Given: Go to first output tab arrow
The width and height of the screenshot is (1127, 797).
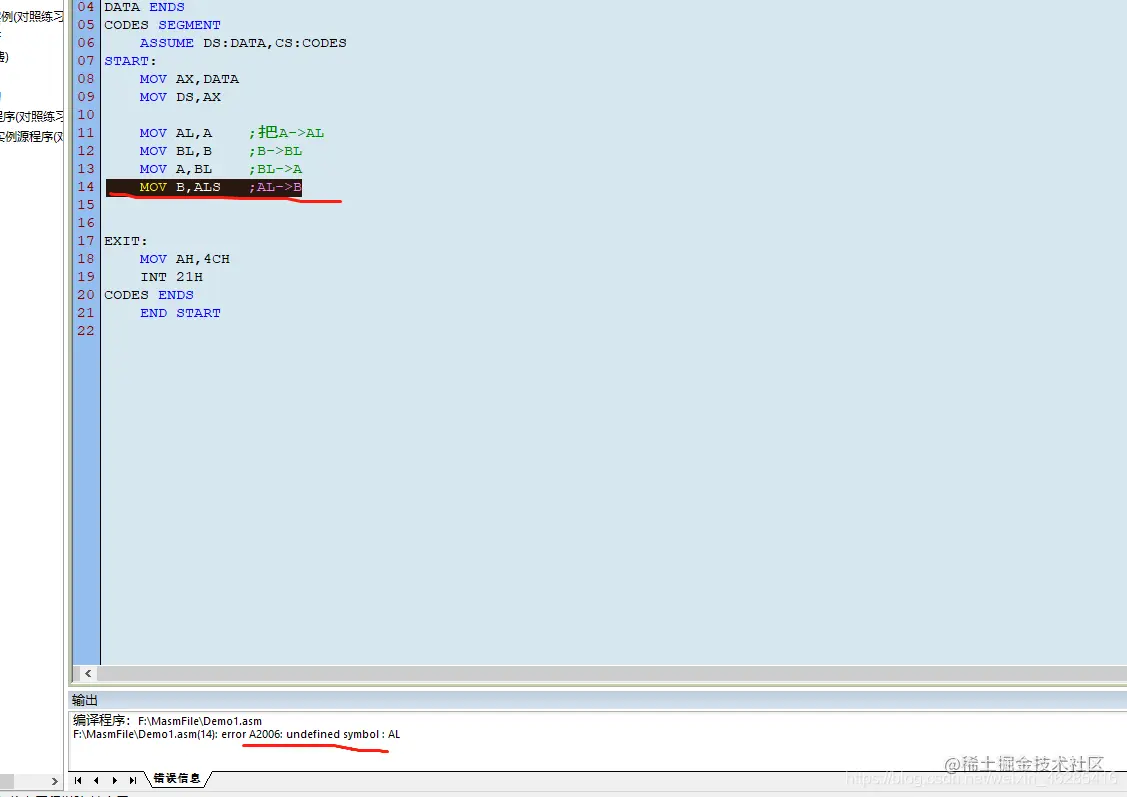Looking at the screenshot, I should [78, 780].
